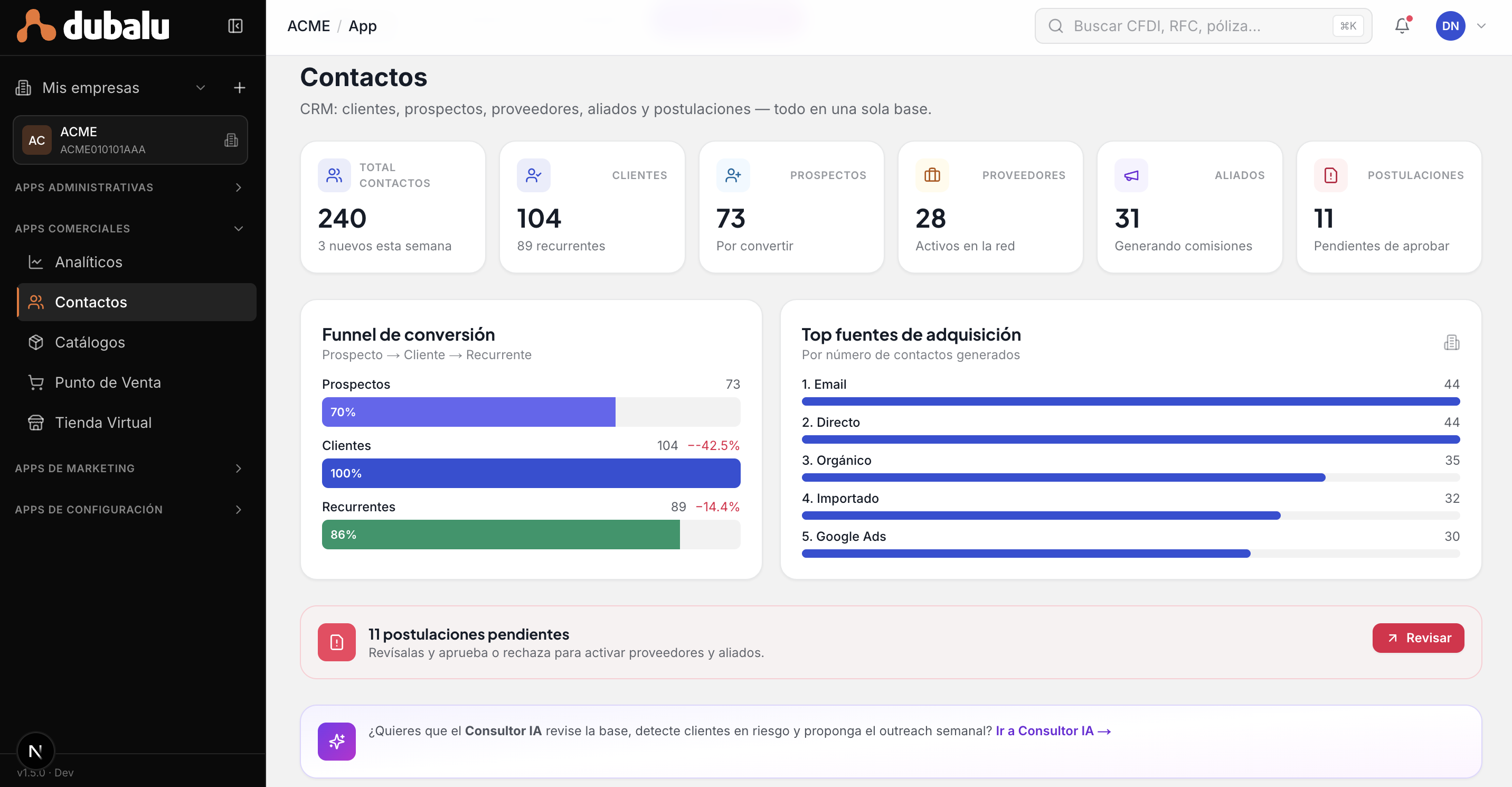Click the Proveedores briefcase icon
This screenshot has width=1512, height=787.
pyautogui.click(x=932, y=175)
